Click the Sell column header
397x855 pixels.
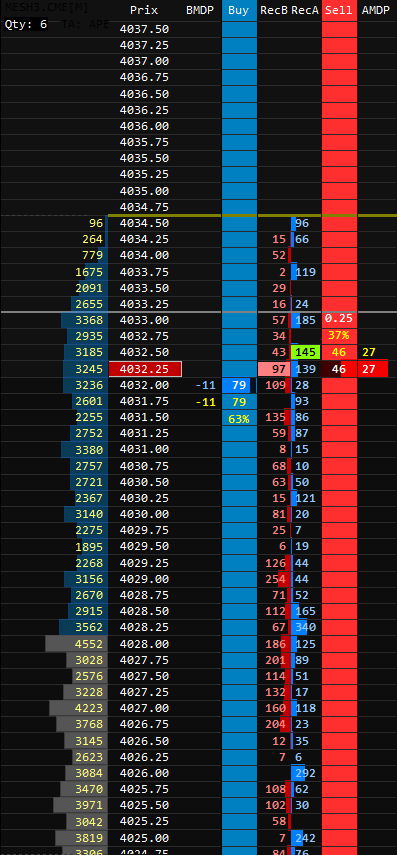339,10
